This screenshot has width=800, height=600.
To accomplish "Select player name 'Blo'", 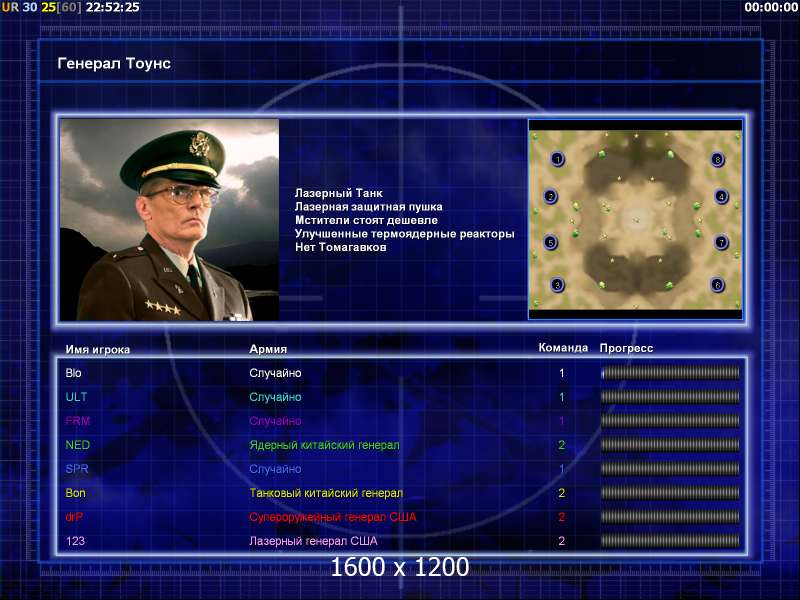I will coord(73,373).
